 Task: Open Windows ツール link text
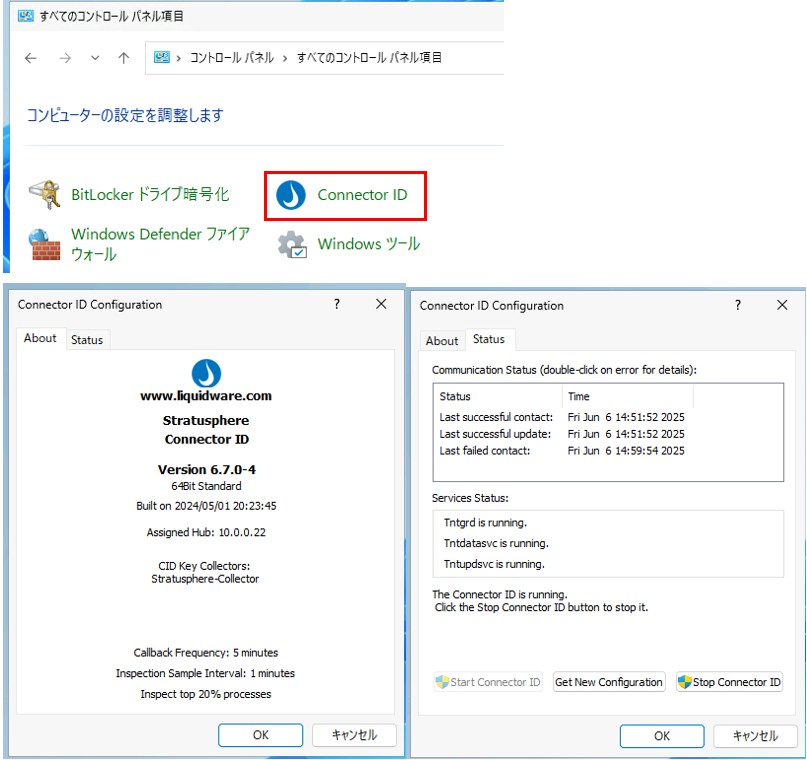click(x=369, y=244)
